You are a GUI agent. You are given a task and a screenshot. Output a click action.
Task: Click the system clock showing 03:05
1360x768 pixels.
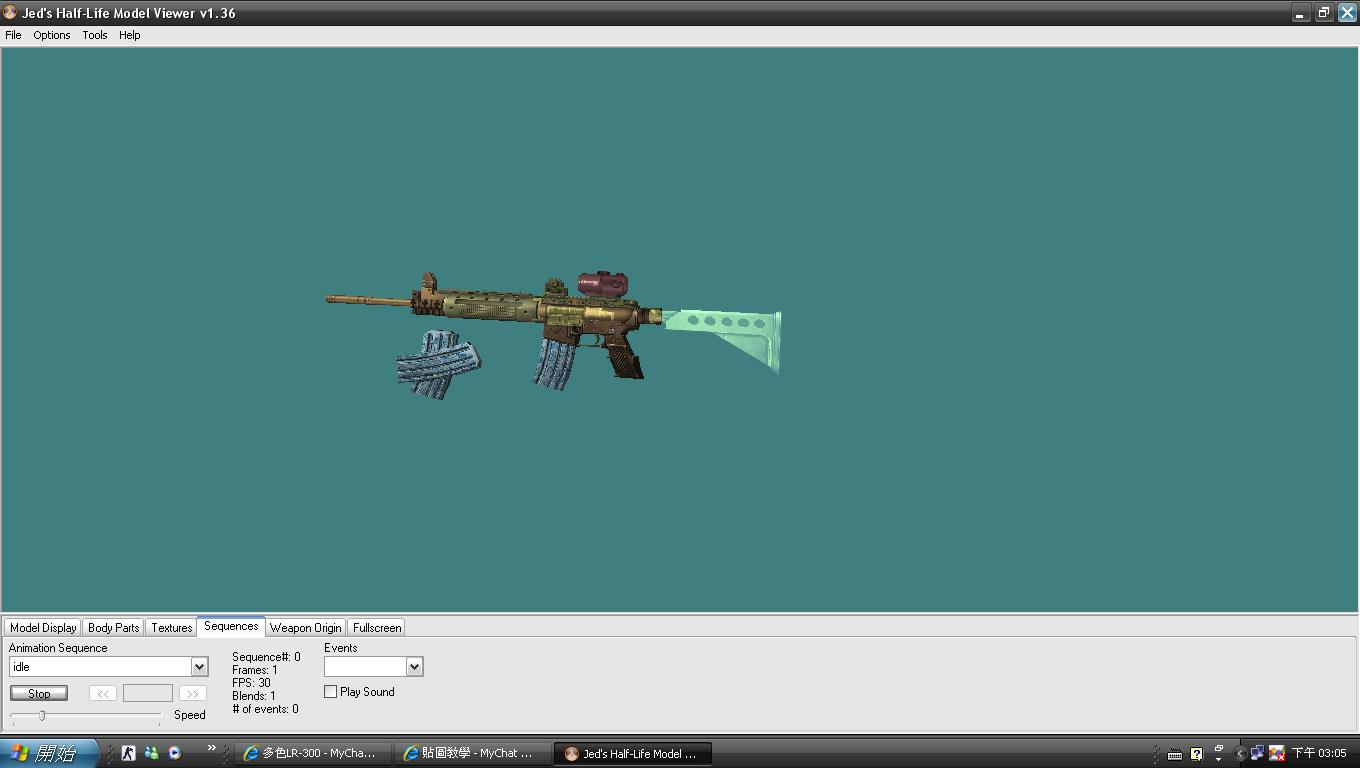[1319, 753]
